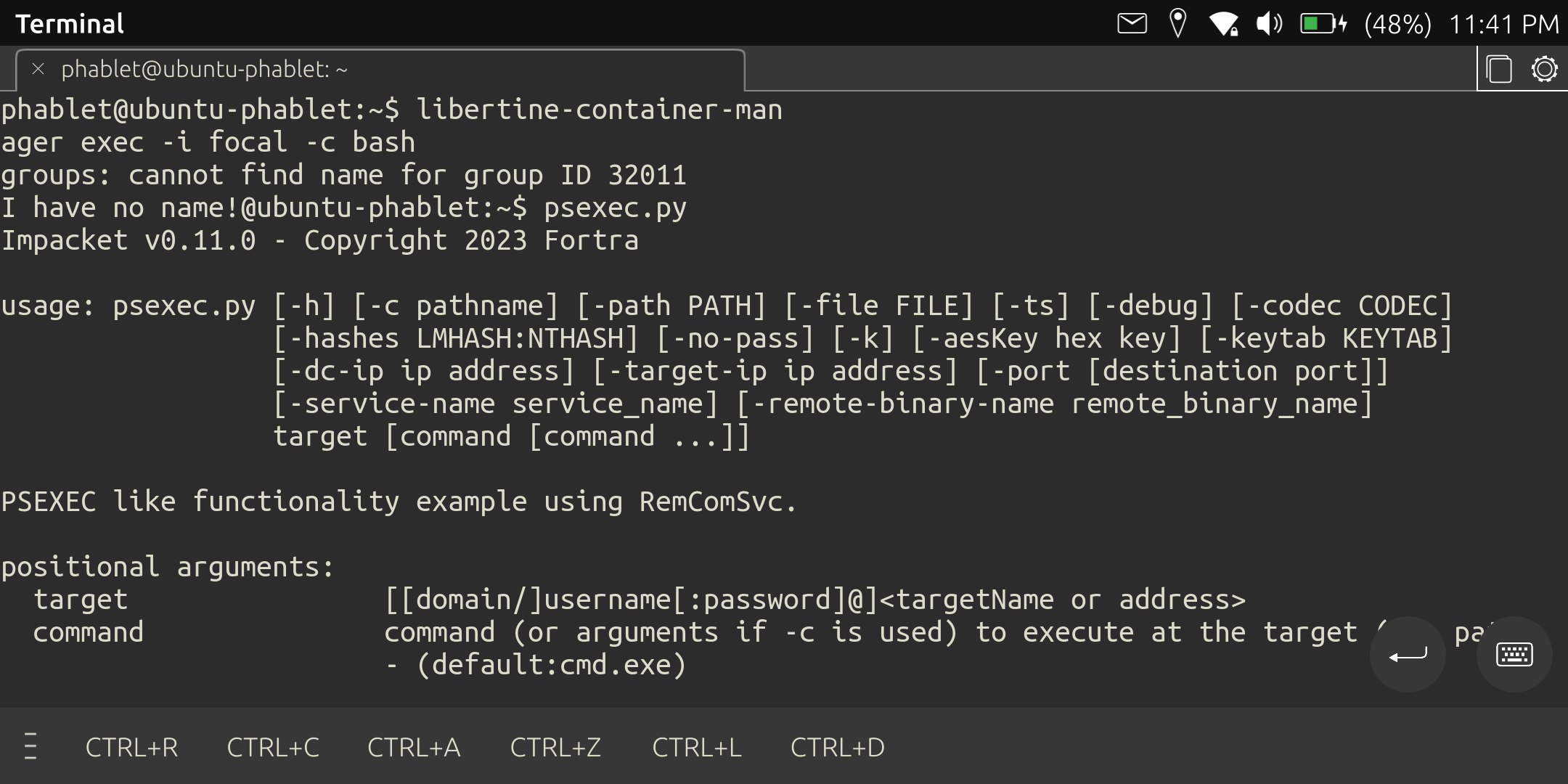Tap the CTRL+D shortcut button
This screenshot has width=1568, height=784.
point(837,747)
